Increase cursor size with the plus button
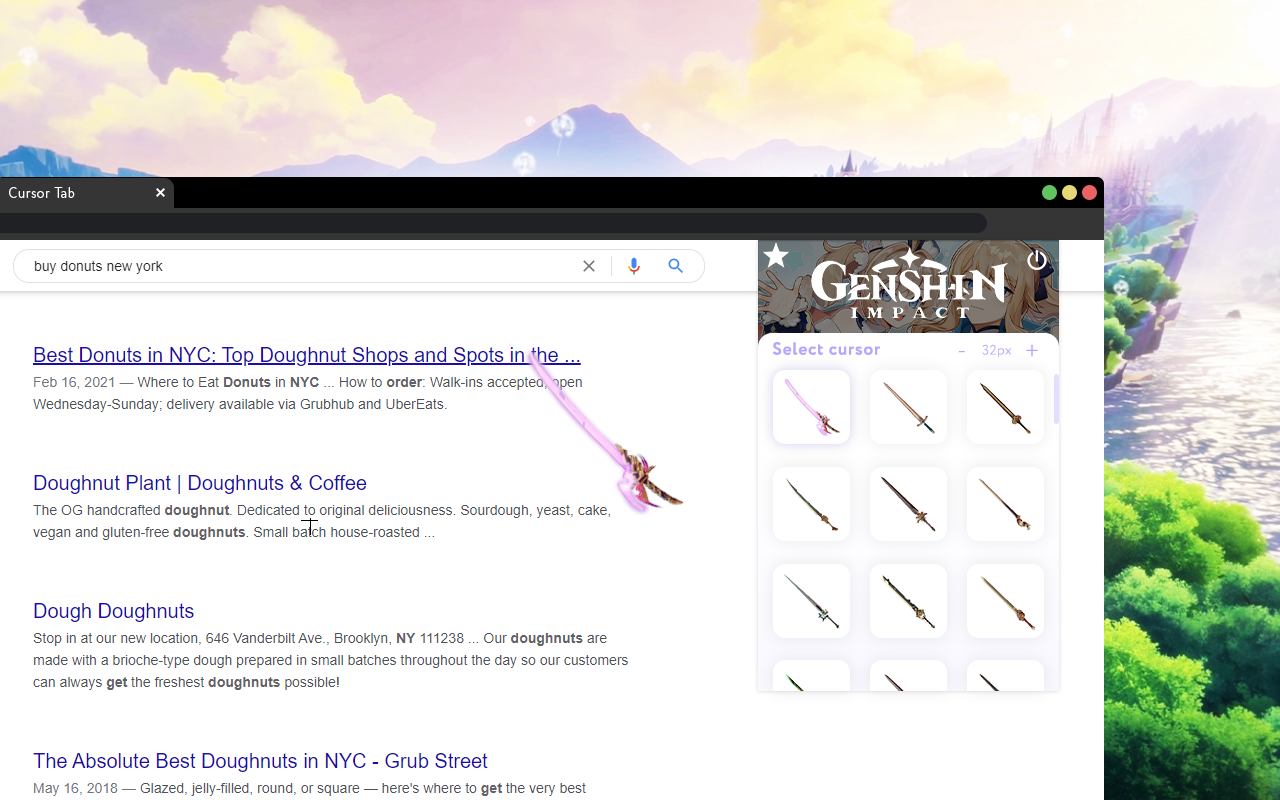Image resolution: width=1280 pixels, height=800 pixels. tap(1032, 351)
